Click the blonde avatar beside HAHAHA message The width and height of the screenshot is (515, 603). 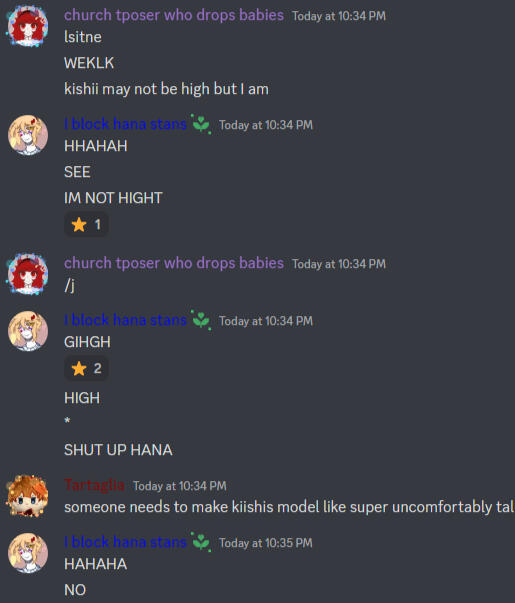point(28,553)
